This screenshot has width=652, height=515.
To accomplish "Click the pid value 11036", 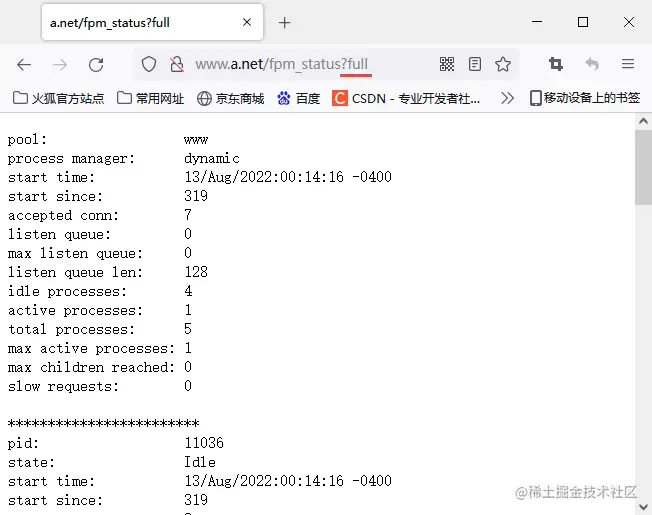I will tap(204, 443).
